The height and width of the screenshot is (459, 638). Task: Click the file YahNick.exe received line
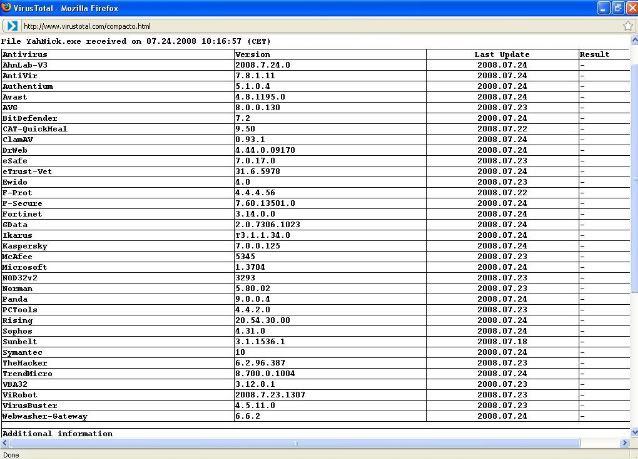coord(135,42)
